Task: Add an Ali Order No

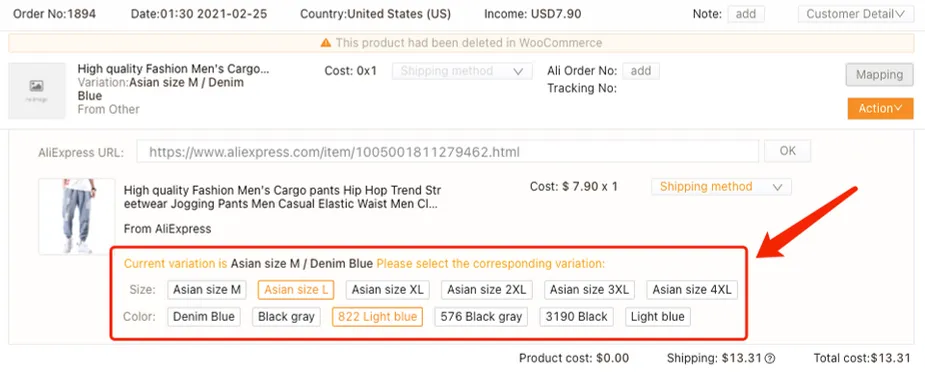Action: click(x=641, y=71)
